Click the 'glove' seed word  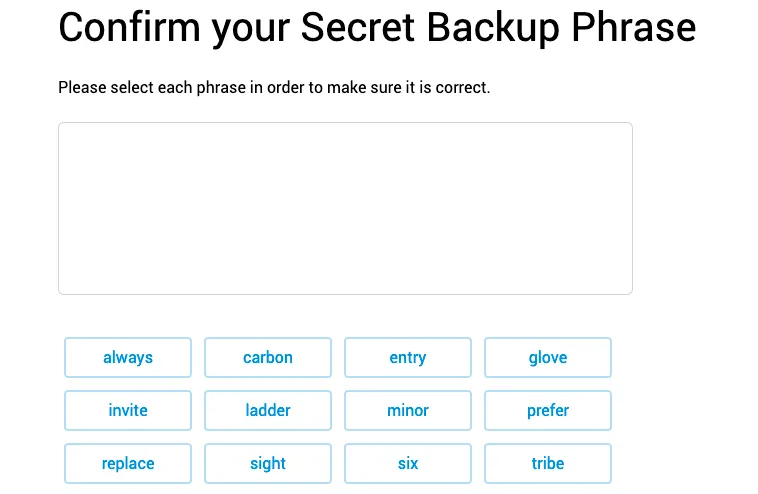click(548, 357)
